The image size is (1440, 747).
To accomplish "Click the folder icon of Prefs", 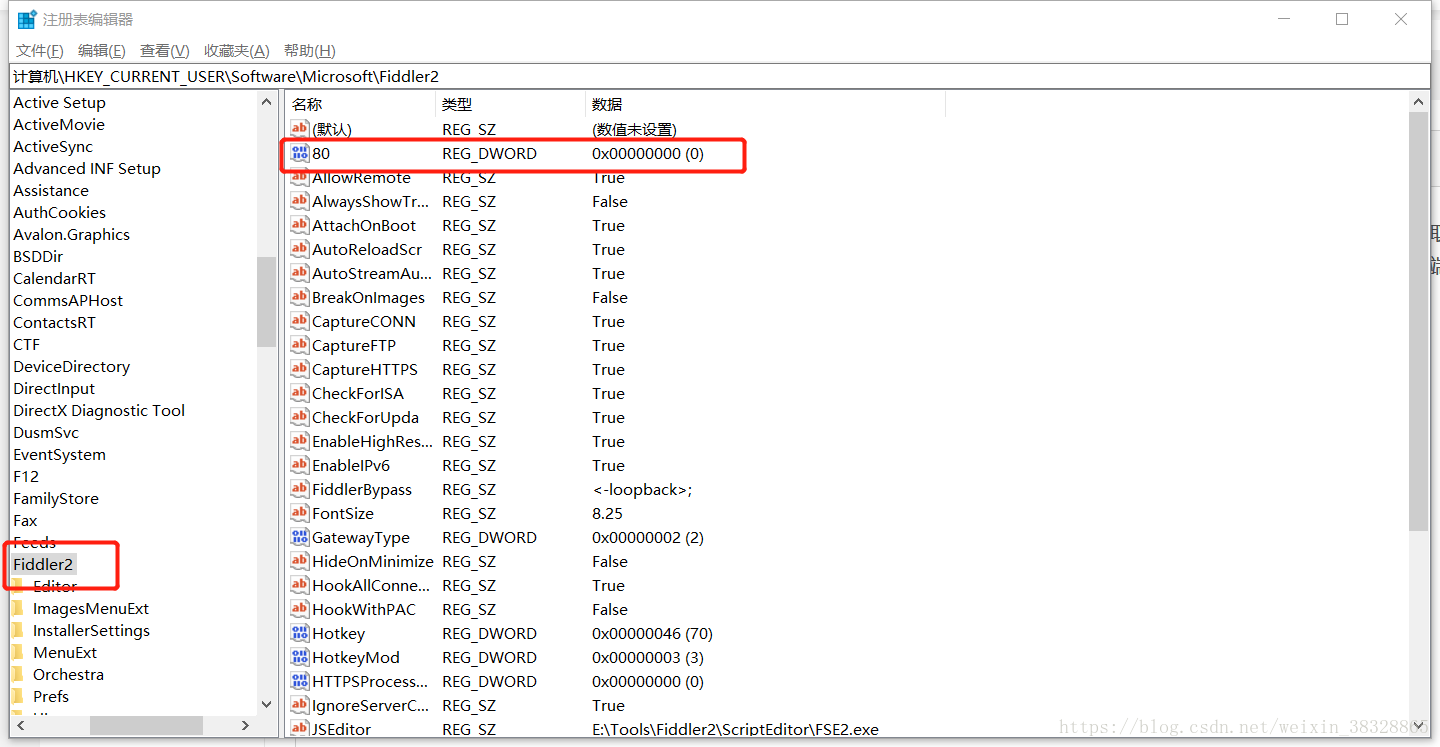I will coord(17,696).
